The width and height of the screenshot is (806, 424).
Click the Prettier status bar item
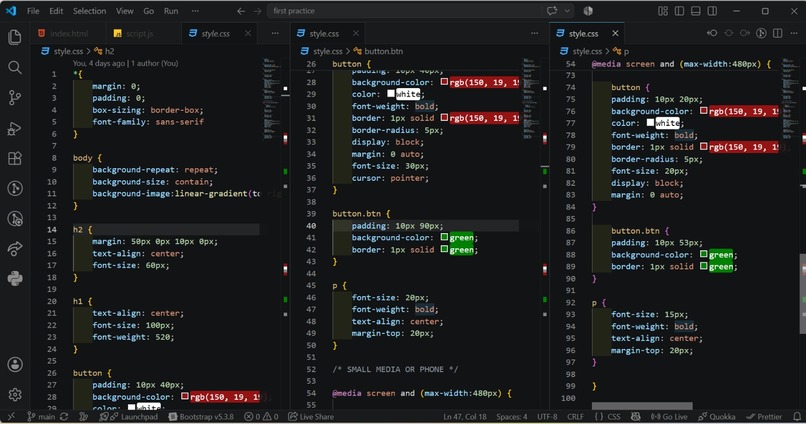pyautogui.click(x=764, y=417)
